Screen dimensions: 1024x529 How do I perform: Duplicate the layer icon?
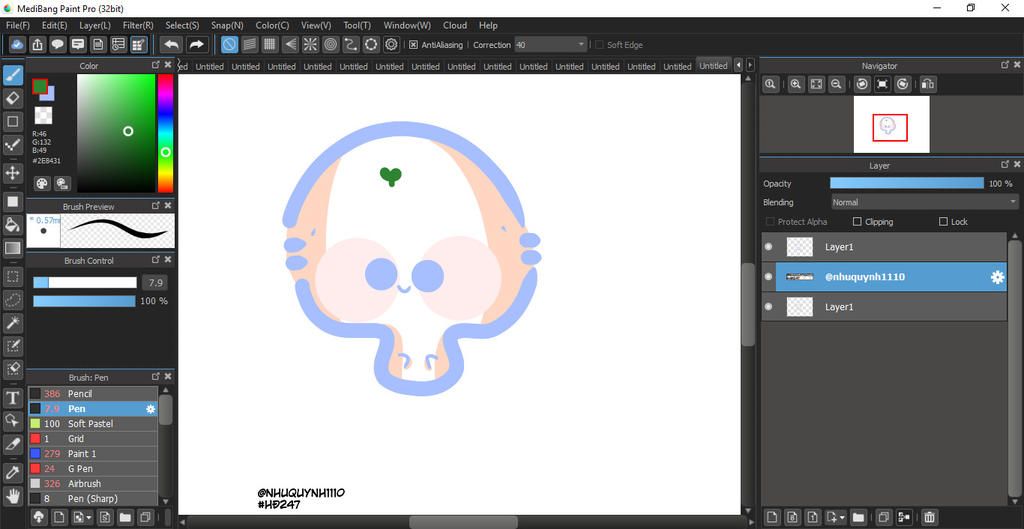pos(883,517)
